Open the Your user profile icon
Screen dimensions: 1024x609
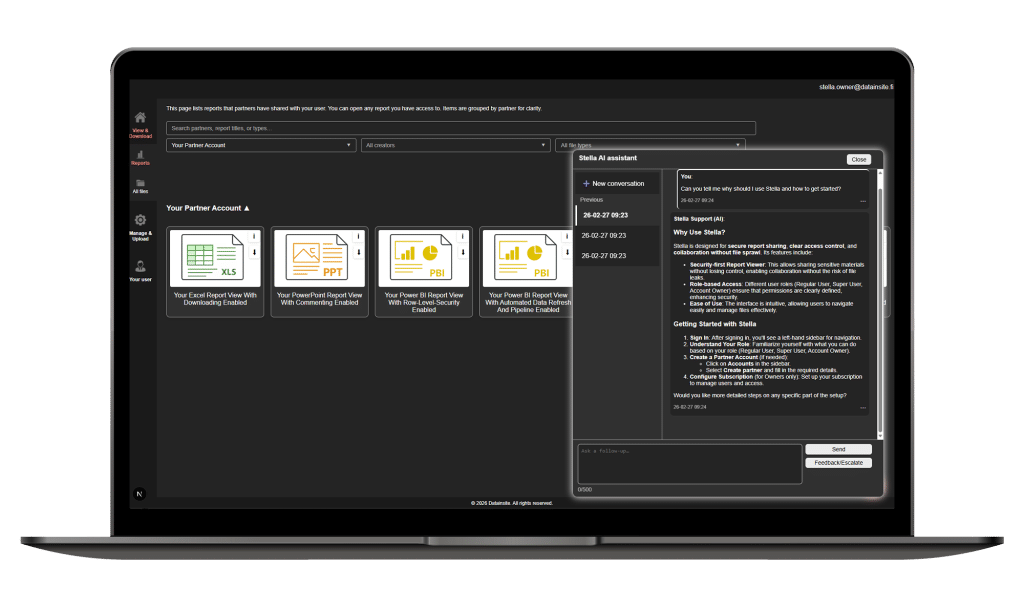pyautogui.click(x=140, y=266)
